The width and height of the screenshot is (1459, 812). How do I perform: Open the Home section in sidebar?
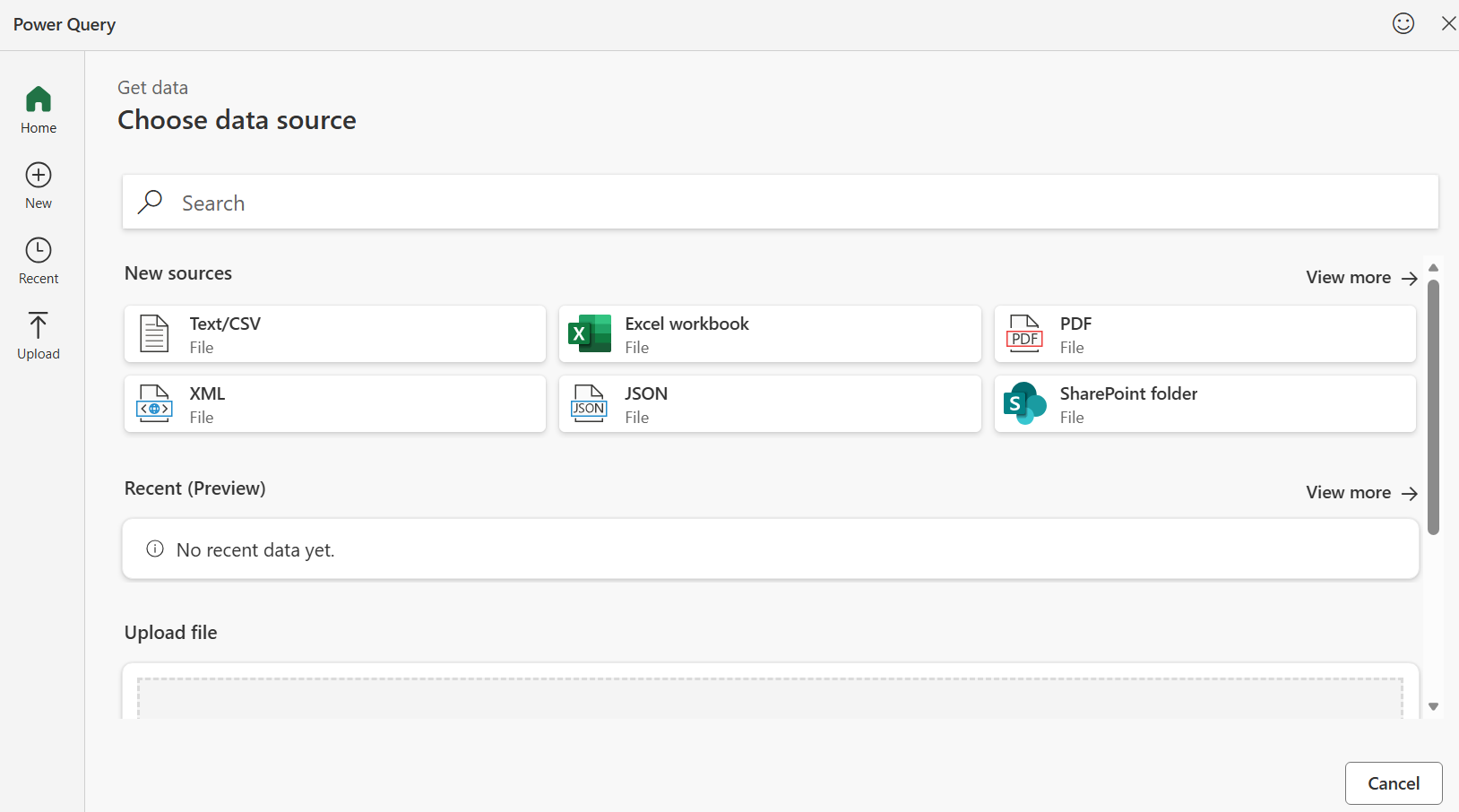pyautogui.click(x=39, y=110)
